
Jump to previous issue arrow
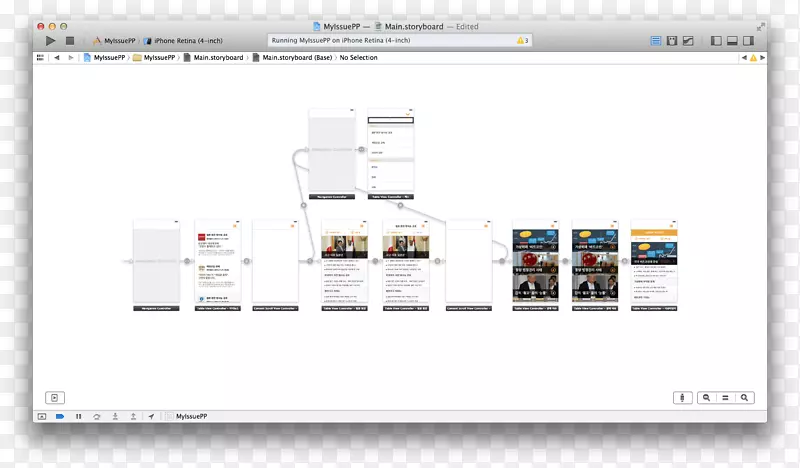[x=744, y=58]
